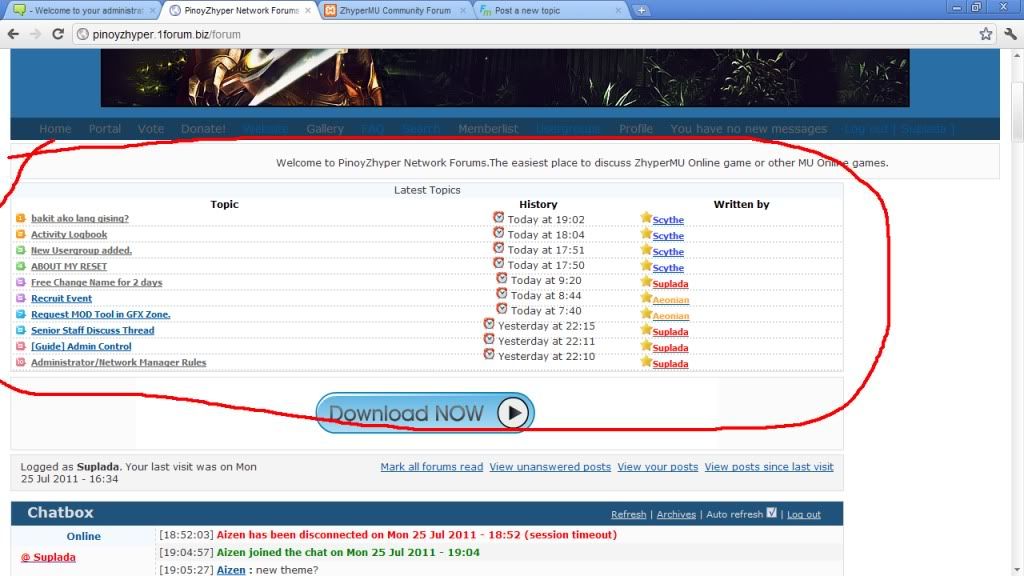Click the purple icon beside 'Recruit Event'

pyautogui.click(x=20, y=298)
